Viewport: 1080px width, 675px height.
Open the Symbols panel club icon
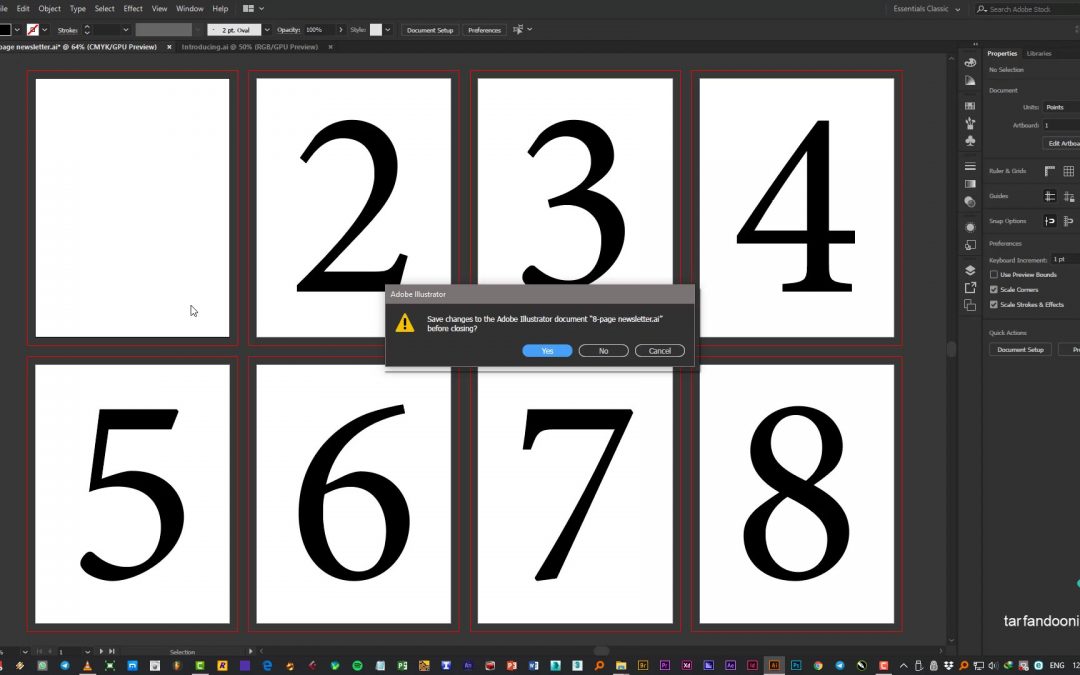coord(970,141)
